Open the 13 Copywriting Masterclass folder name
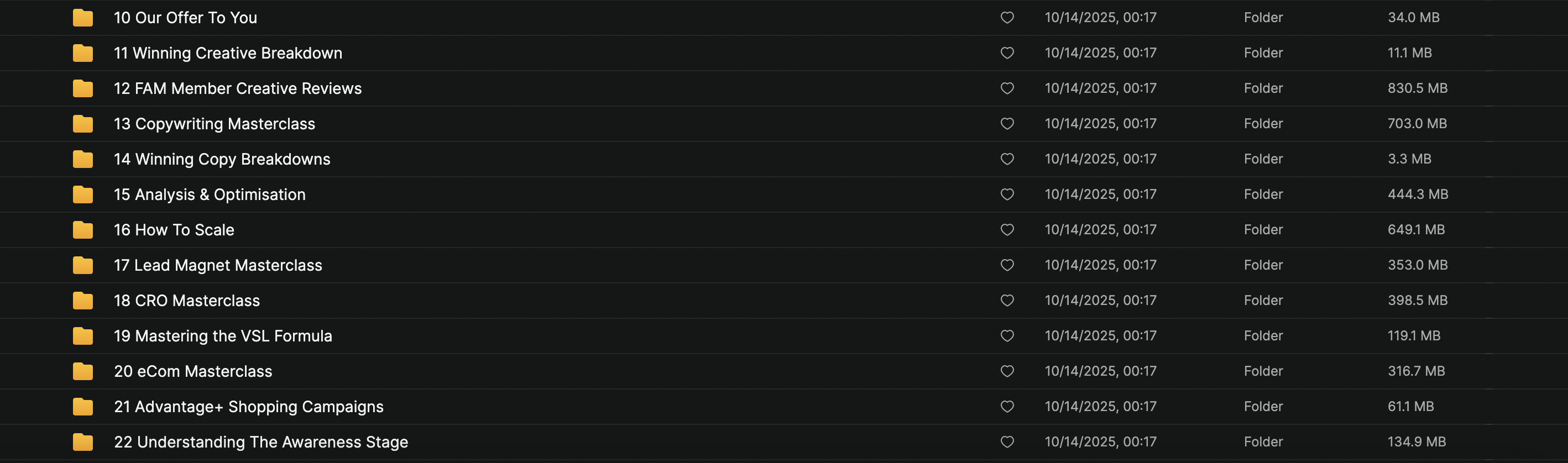The image size is (1568, 463). 215,124
